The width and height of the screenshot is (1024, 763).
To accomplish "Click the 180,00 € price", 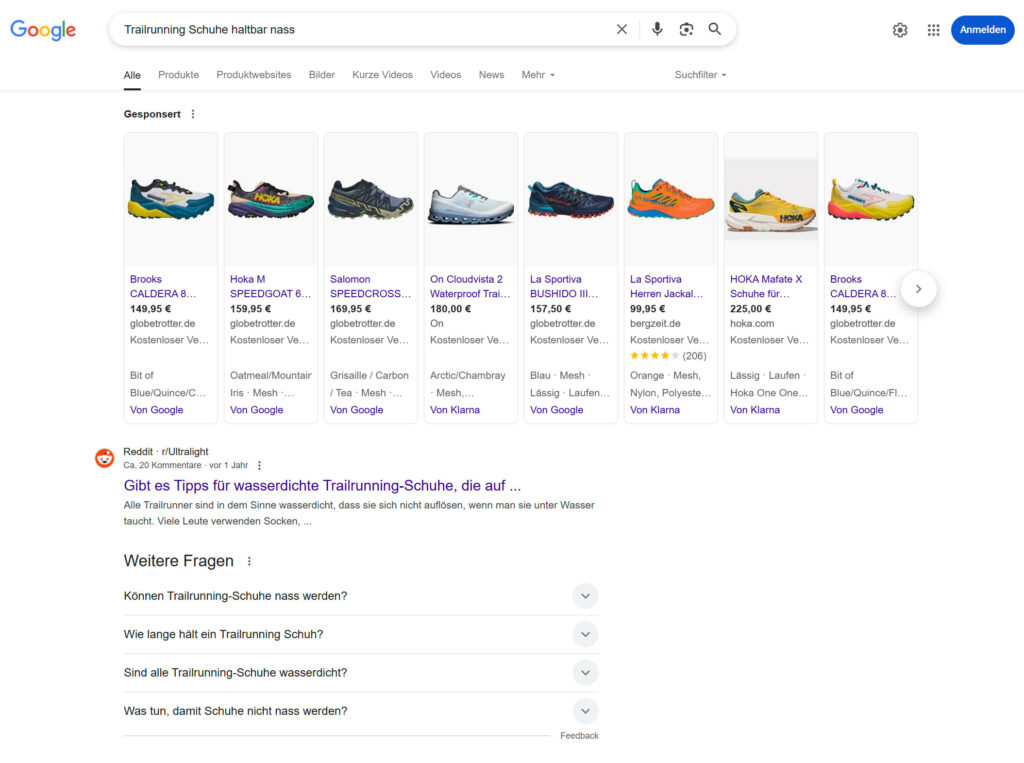I will pos(450,308).
